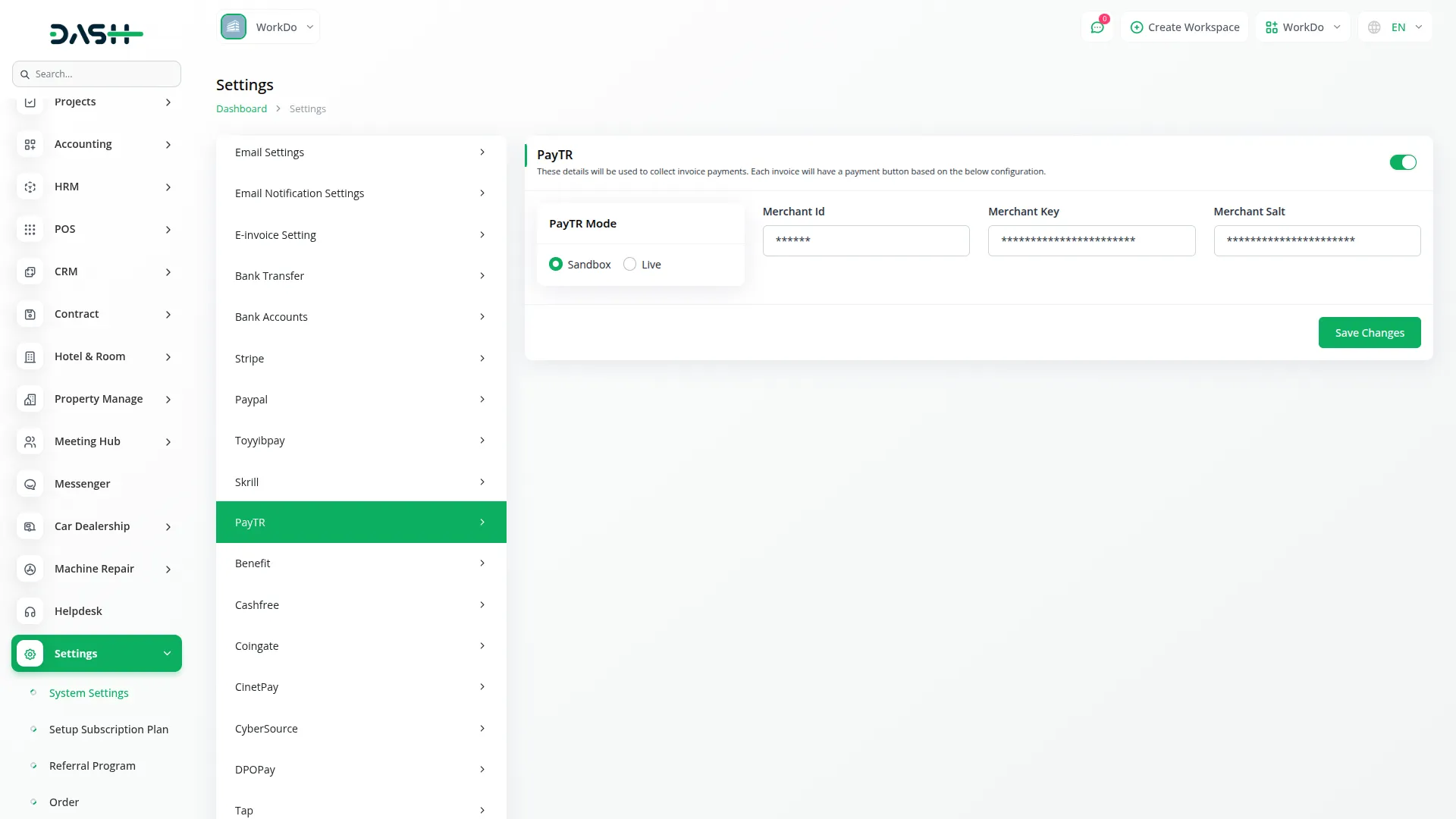This screenshot has height=819, width=1456.
Task: Select Live PayTR mode
Action: pos(629,264)
